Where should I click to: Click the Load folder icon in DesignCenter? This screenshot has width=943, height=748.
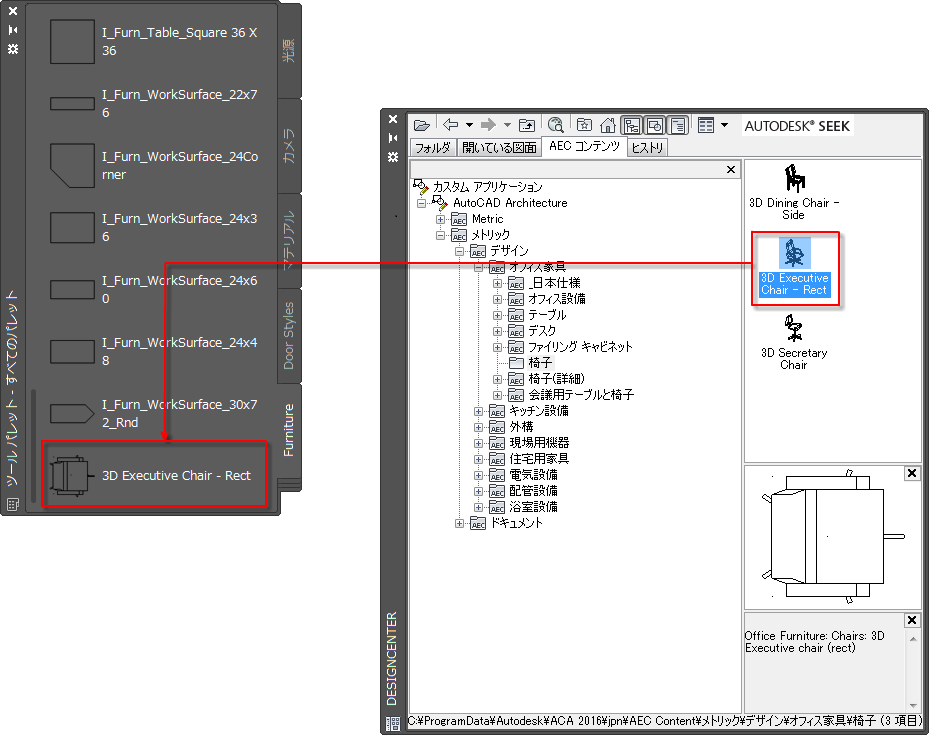tap(422, 125)
